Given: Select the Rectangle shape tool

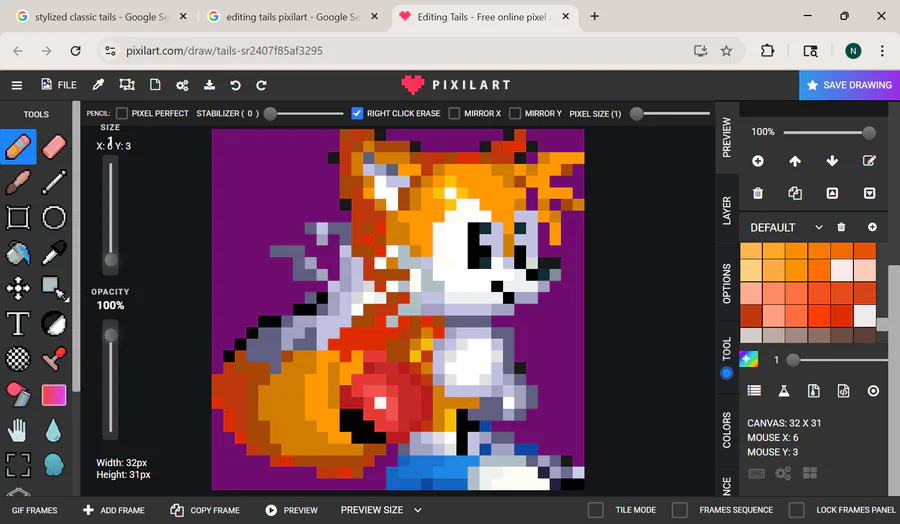Looking at the screenshot, I should click(x=18, y=218).
